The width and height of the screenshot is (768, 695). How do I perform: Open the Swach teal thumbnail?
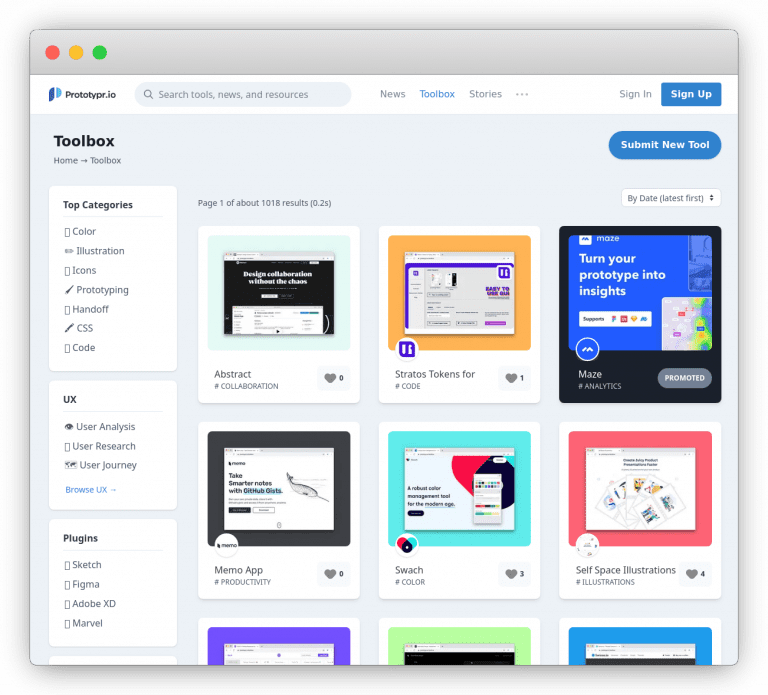click(459, 488)
